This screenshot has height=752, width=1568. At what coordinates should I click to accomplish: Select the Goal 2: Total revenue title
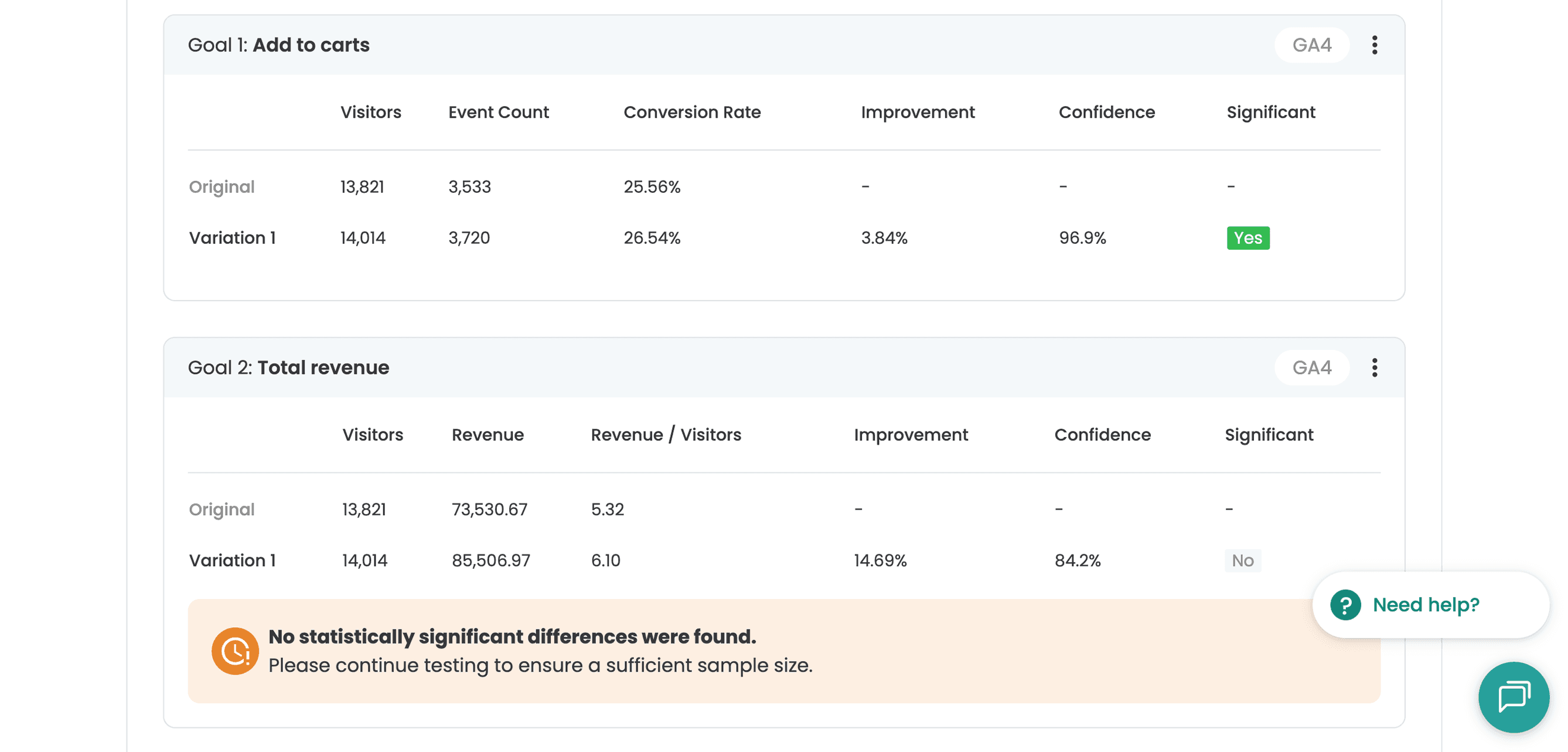pyautogui.click(x=288, y=368)
